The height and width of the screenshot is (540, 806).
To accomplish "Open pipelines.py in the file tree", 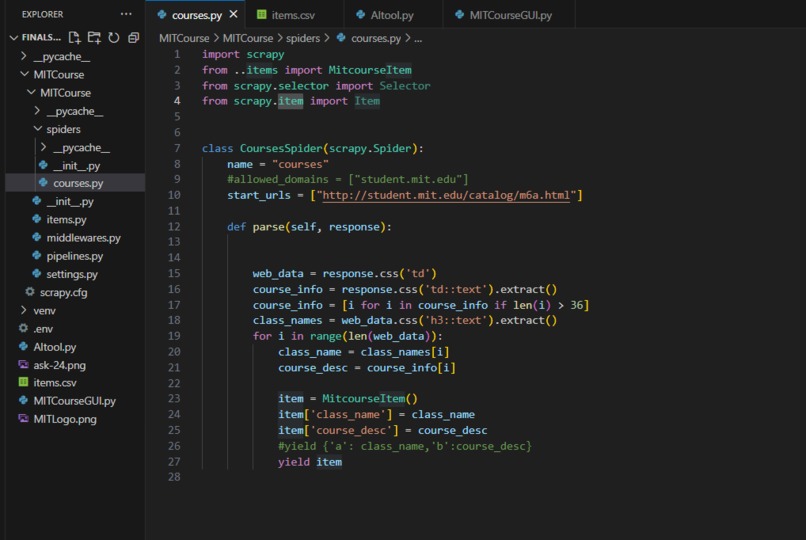I will click(x=75, y=256).
